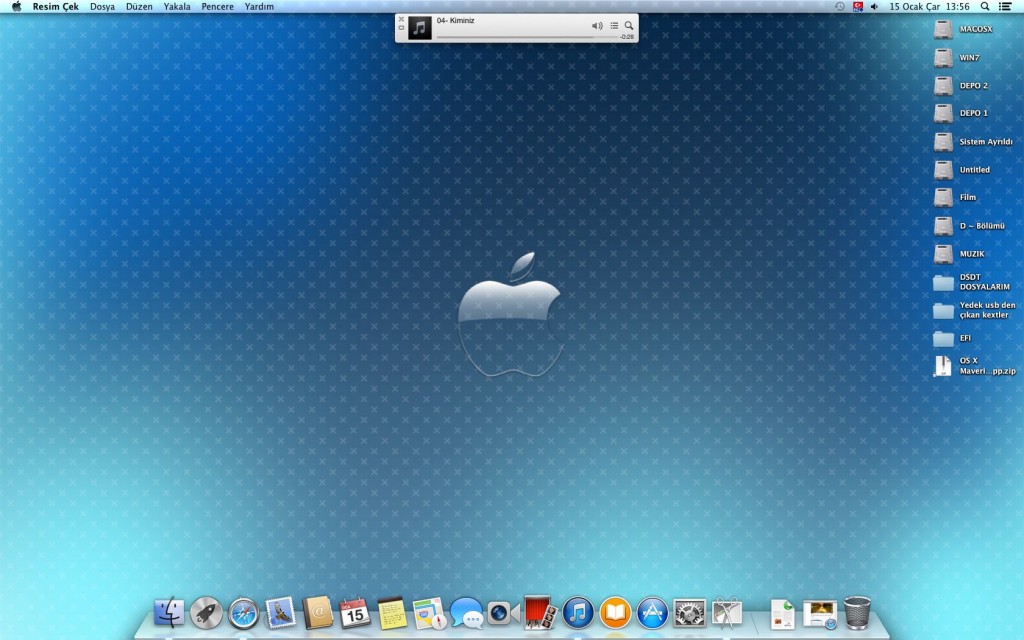1024x640 pixels.
Task: Open Notification Center list icon
Action: (x=1005, y=7)
